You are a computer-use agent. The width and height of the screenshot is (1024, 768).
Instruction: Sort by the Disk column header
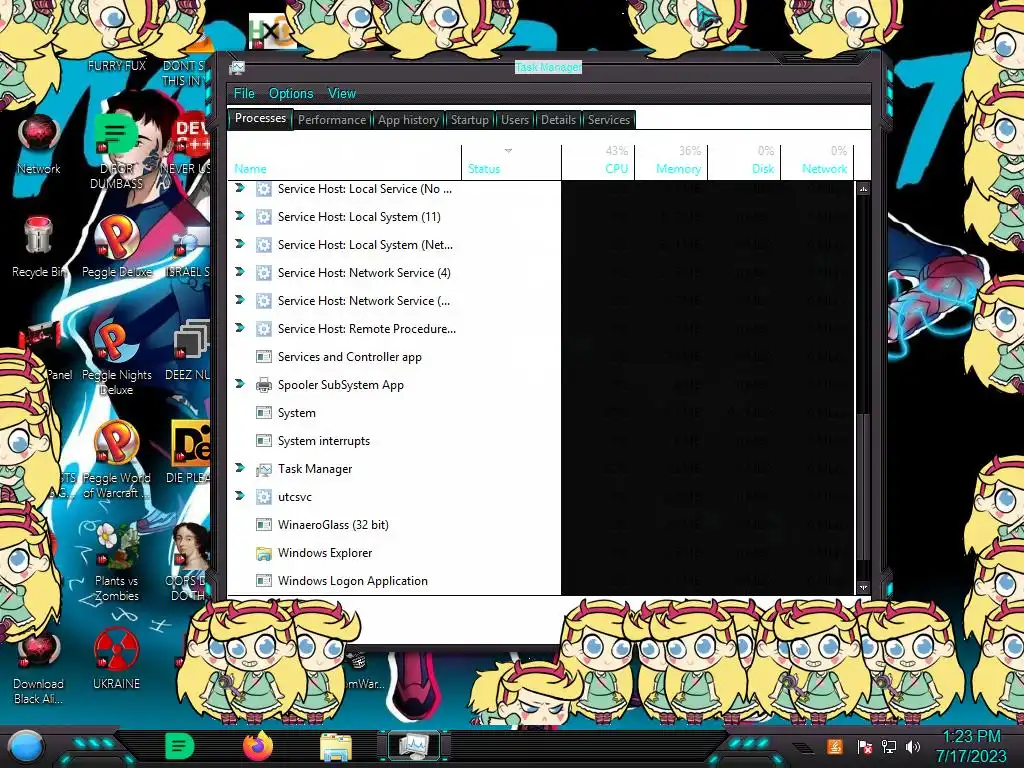744,163
